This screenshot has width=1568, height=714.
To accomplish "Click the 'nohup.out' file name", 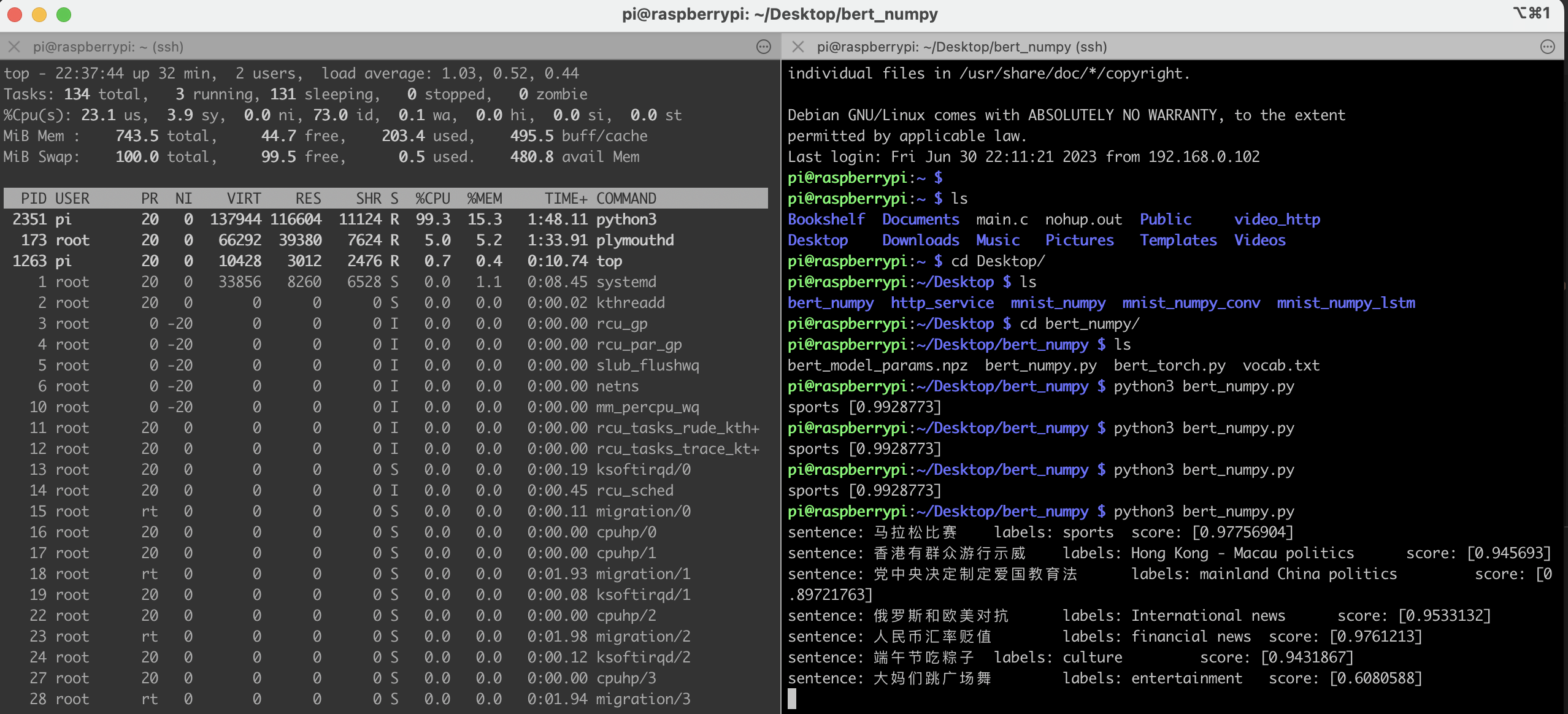I will pyautogui.click(x=1084, y=220).
